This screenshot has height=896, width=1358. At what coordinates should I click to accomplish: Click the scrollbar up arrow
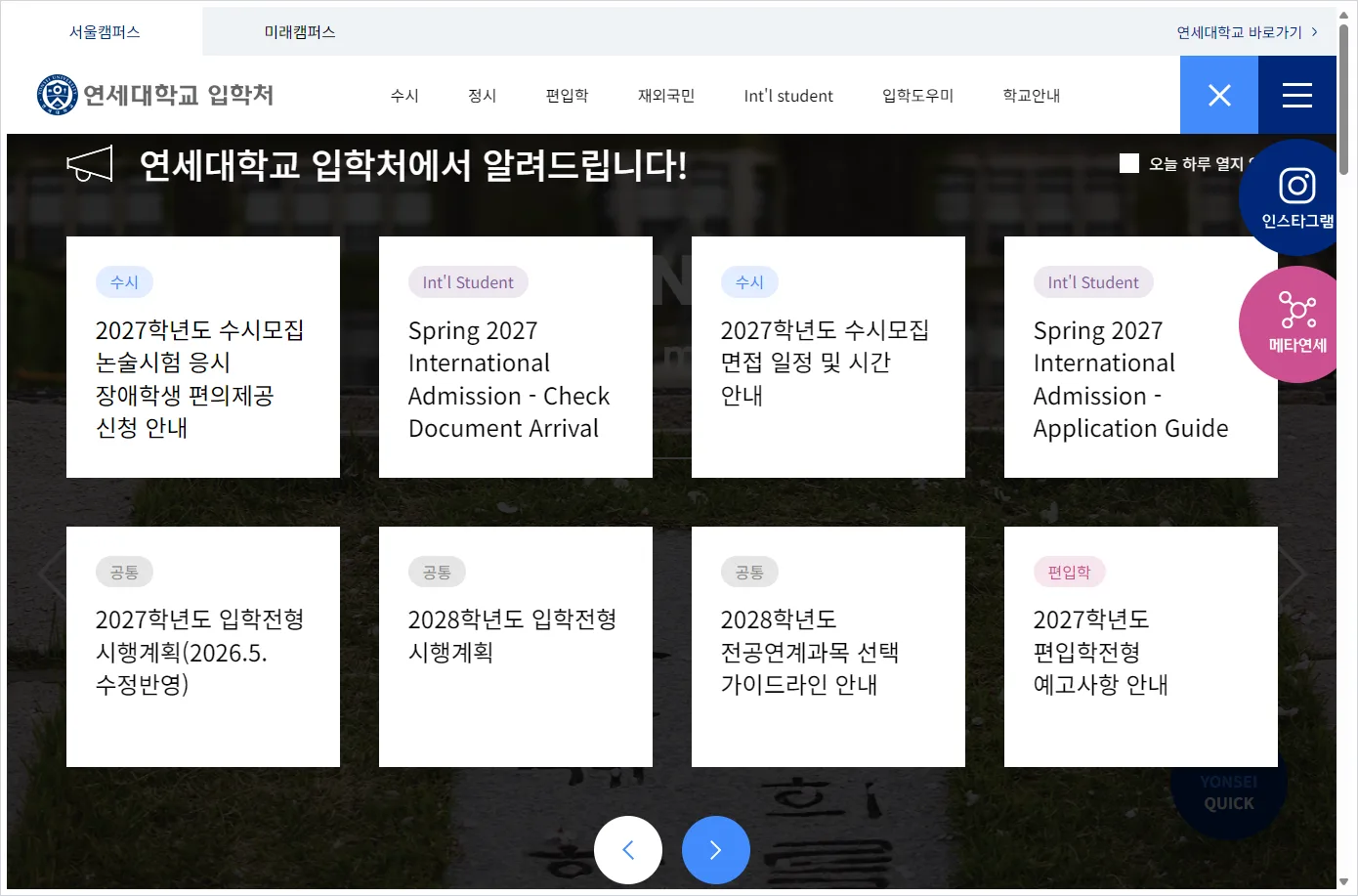tap(1344, 15)
